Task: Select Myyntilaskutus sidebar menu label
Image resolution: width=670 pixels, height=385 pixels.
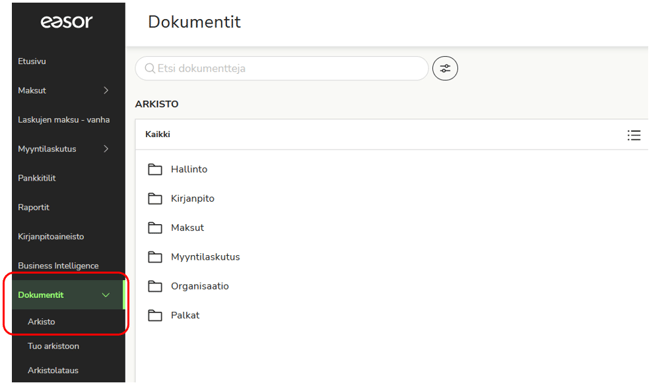Action: (47, 149)
